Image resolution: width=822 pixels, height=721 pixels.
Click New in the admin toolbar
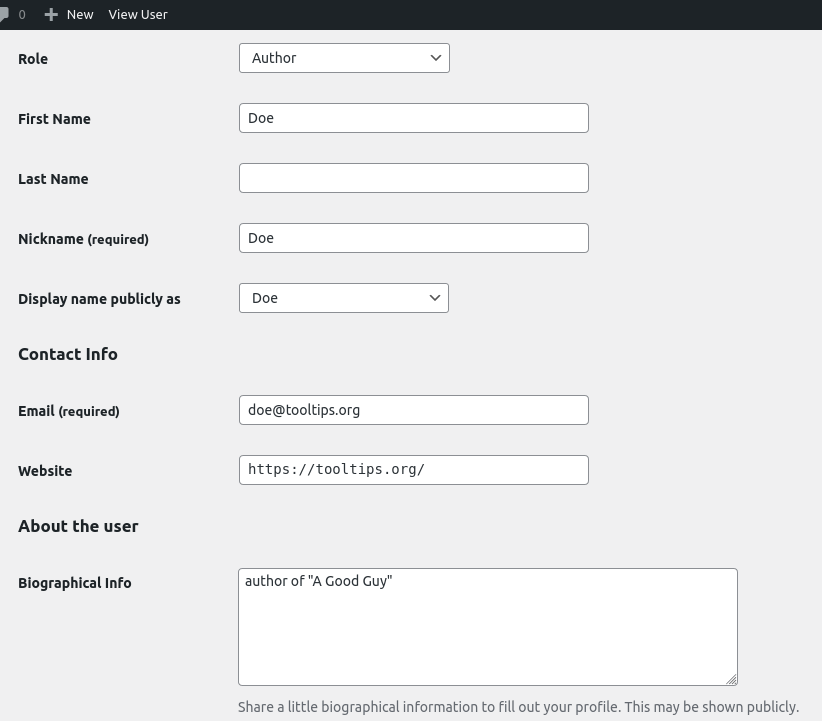[x=79, y=14]
